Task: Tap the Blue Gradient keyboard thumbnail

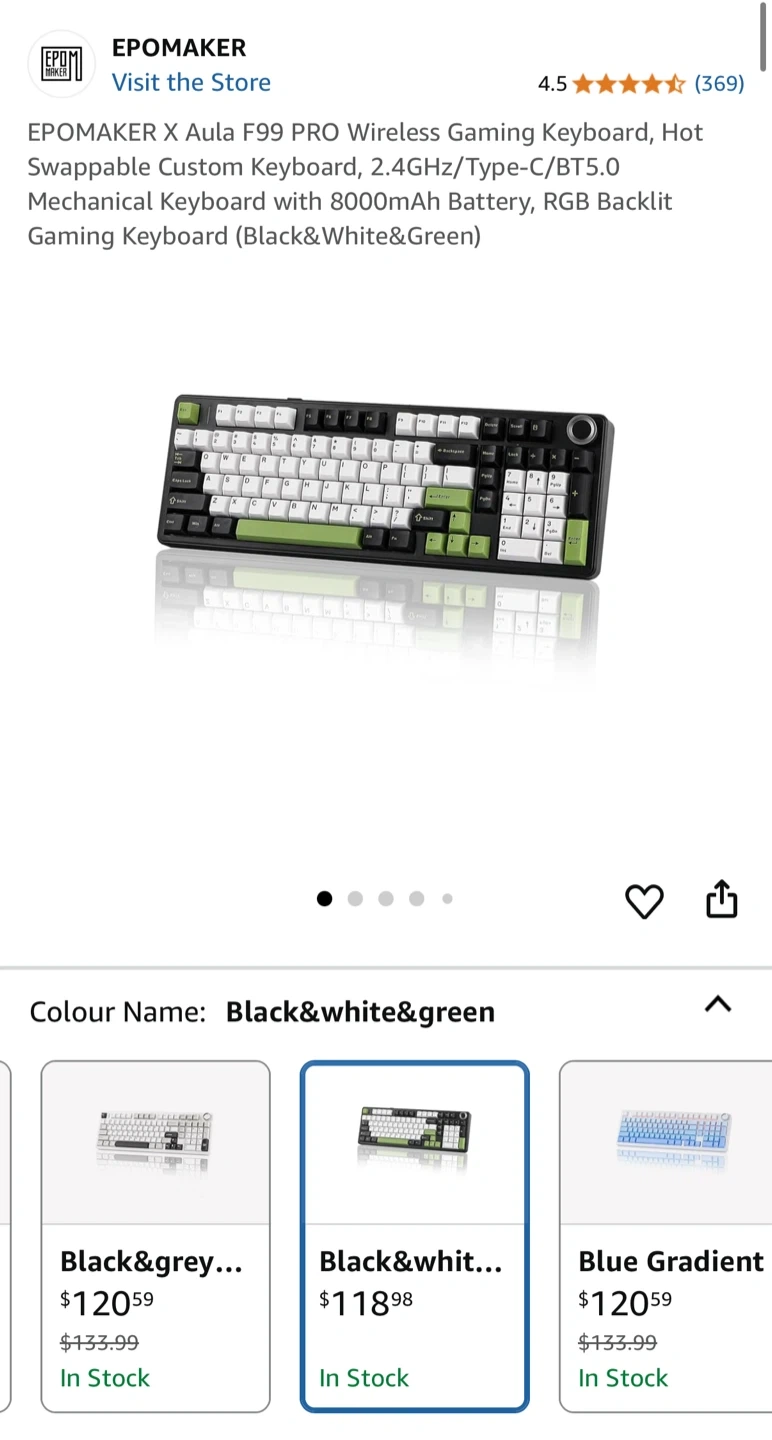Action: point(675,1138)
